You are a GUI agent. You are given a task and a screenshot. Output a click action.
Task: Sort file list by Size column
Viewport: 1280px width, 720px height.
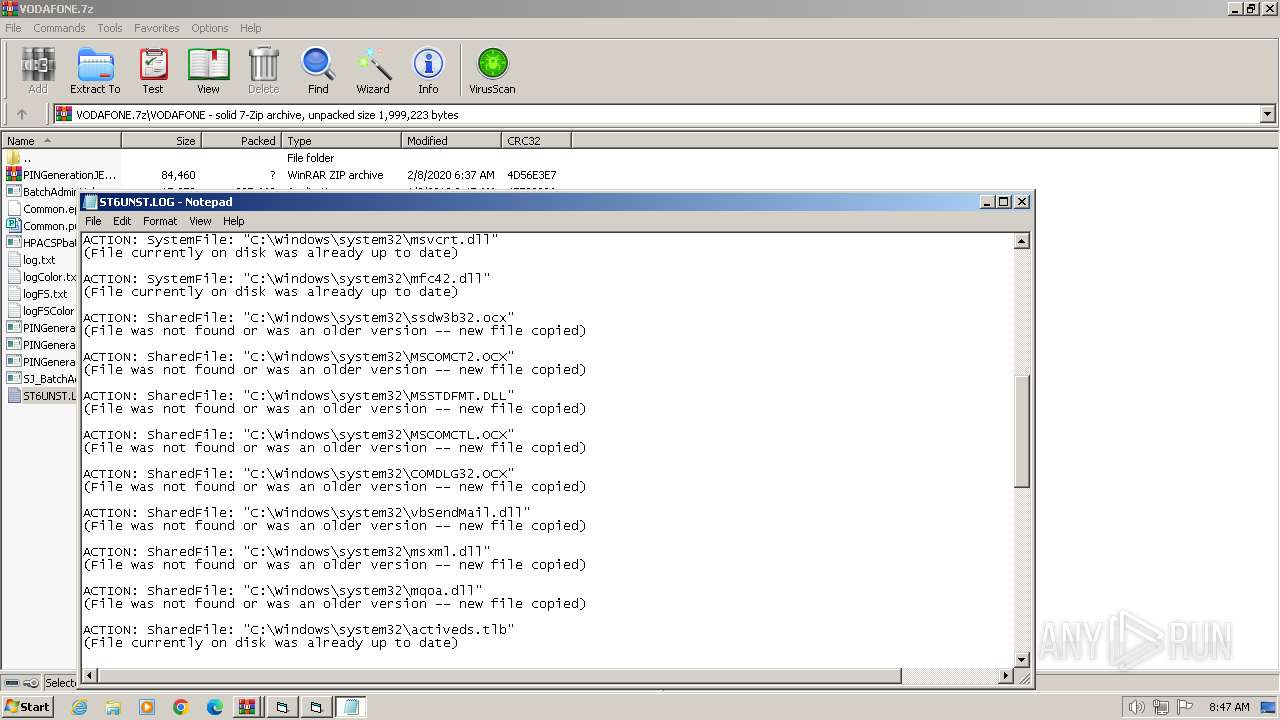[162, 141]
